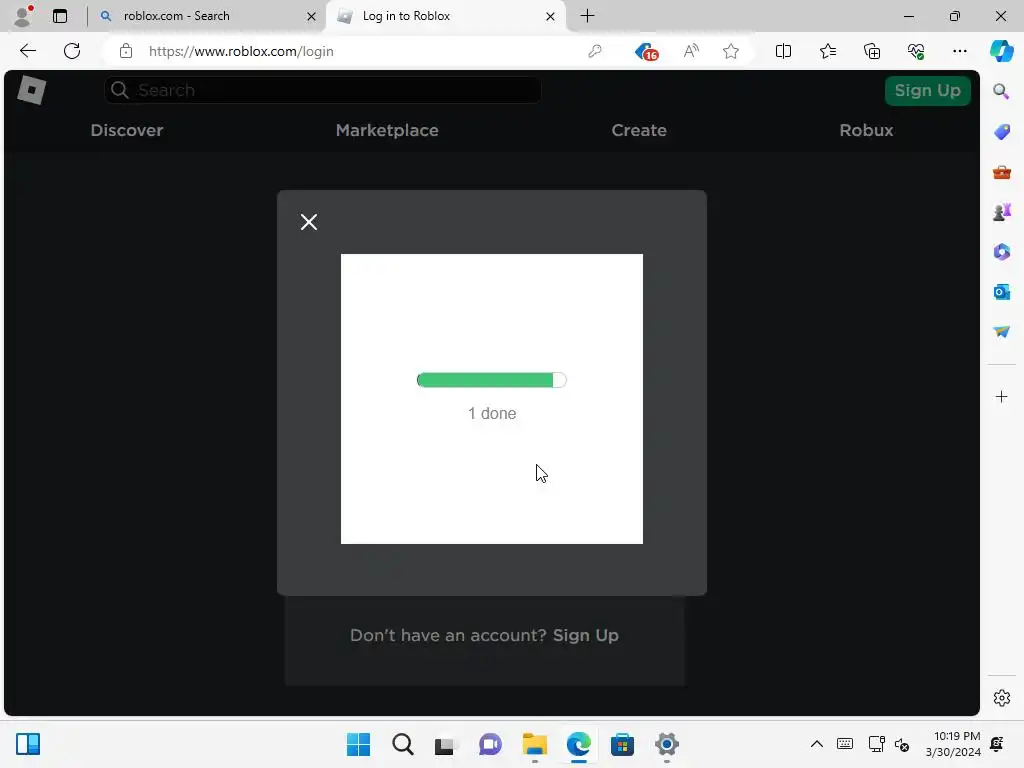Open the sidebar Outlook icon
The height and width of the screenshot is (768, 1024).
(1001, 292)
